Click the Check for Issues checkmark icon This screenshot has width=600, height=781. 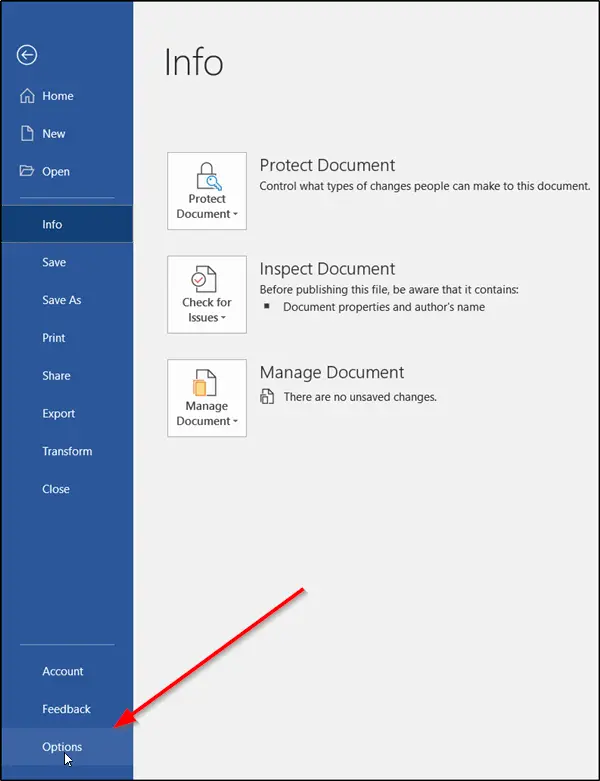point(204,279)
